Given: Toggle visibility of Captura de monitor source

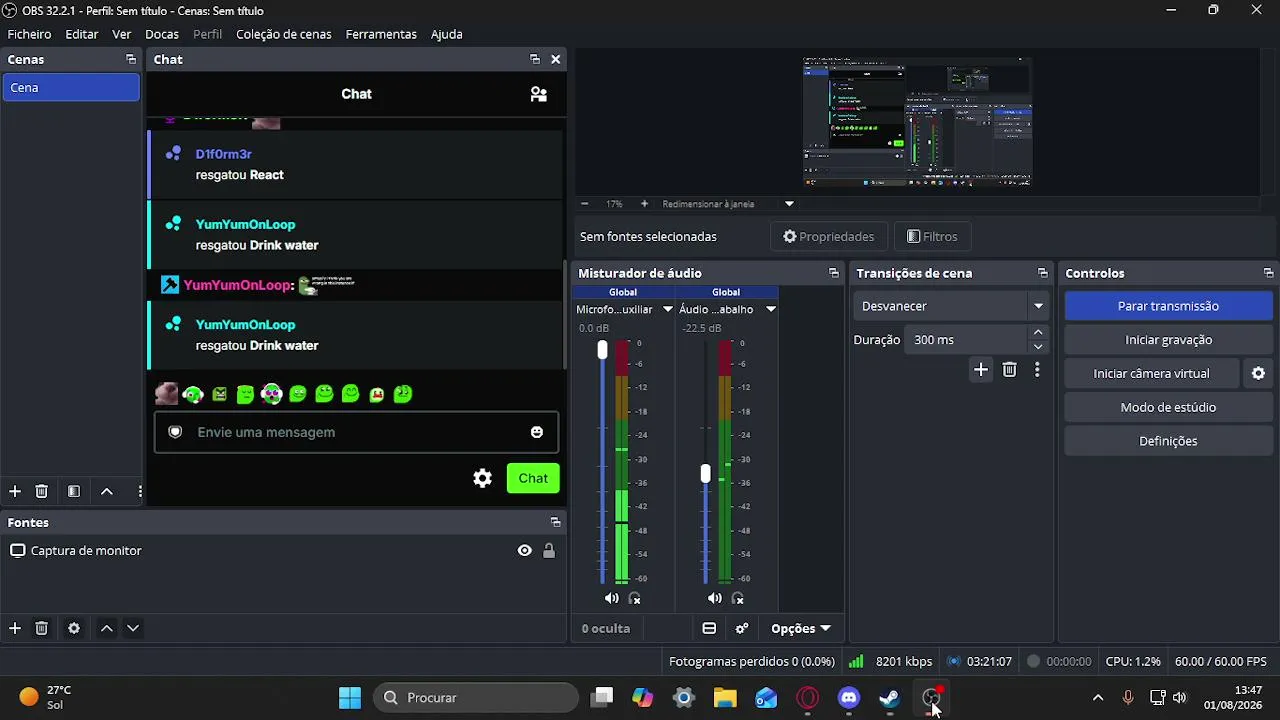Looking at the screenshot, I should (x=524, y=551).
